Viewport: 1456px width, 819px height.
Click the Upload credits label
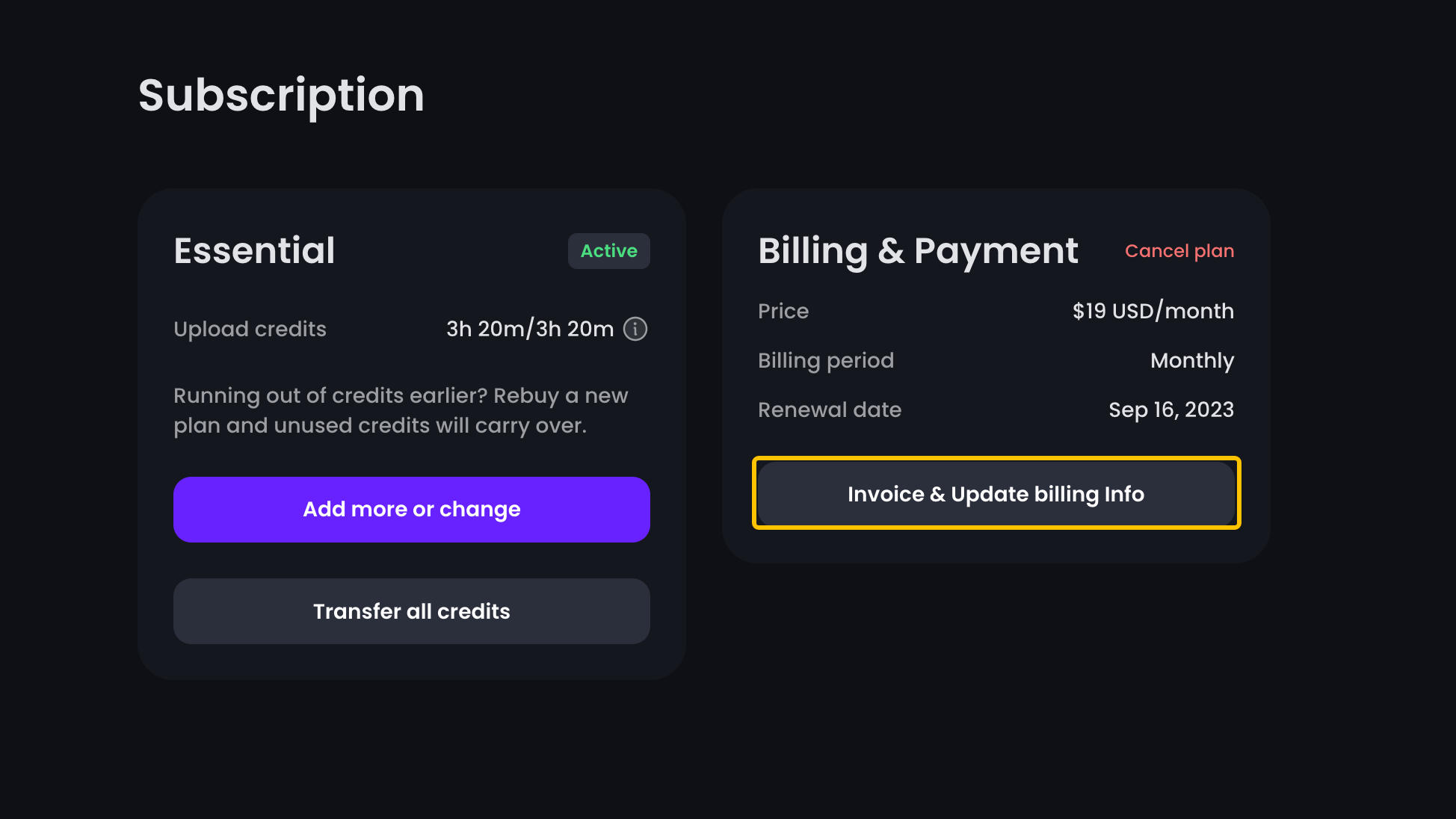pos(250,330)
